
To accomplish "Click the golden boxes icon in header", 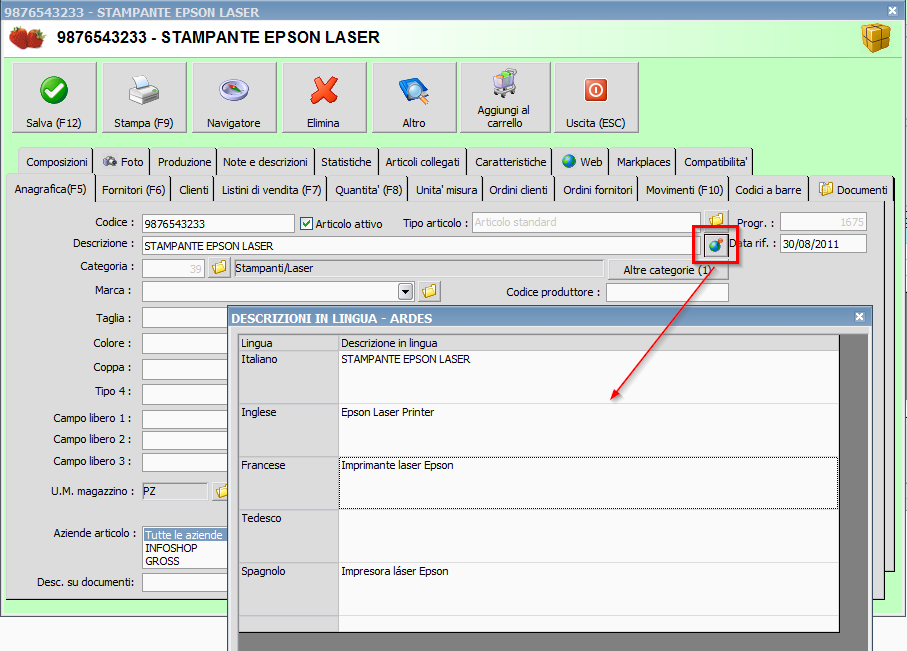I will (x=876, y=38).
